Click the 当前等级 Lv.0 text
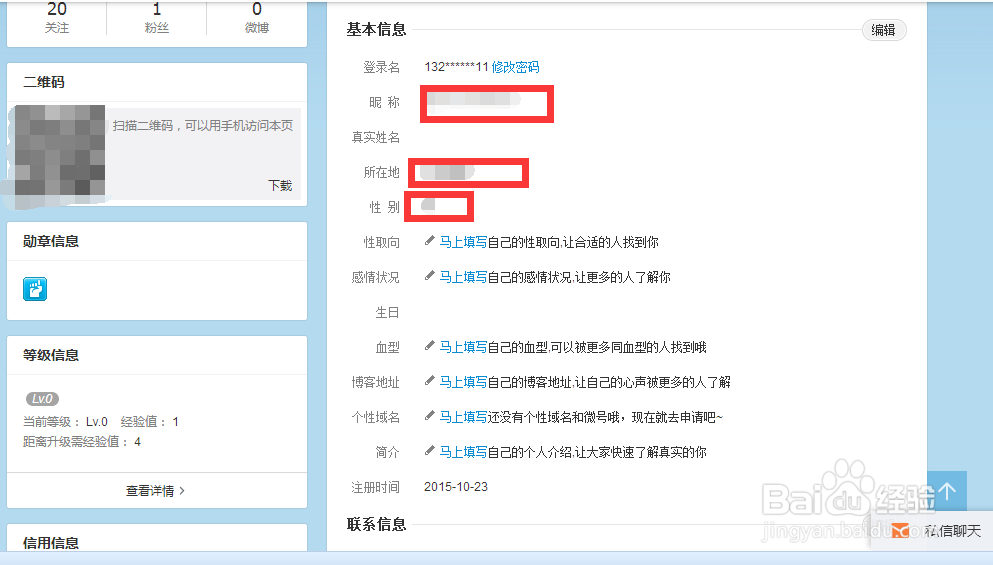 click(x=65, y=422)
